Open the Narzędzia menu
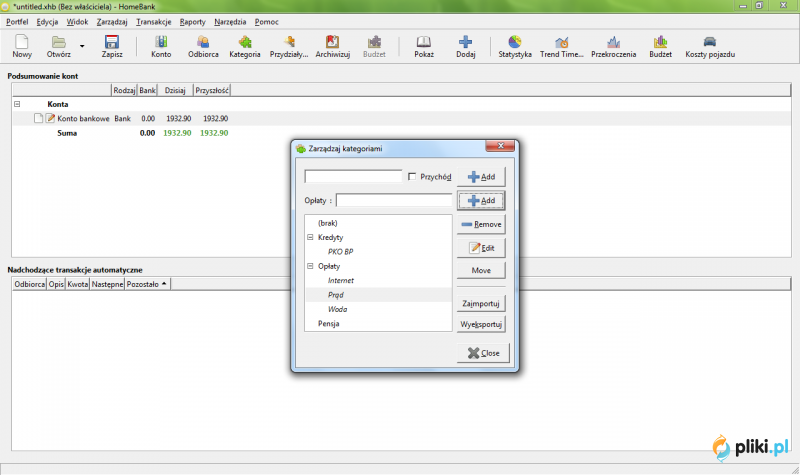The height and width of the screenshot is (475, 800). (x=230, y=22)
